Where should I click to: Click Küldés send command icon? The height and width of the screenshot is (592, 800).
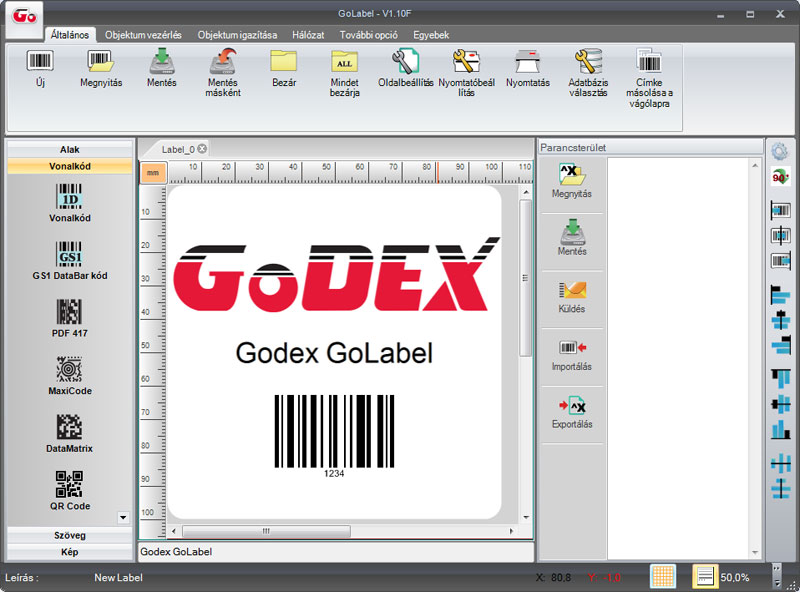[572, 297]
